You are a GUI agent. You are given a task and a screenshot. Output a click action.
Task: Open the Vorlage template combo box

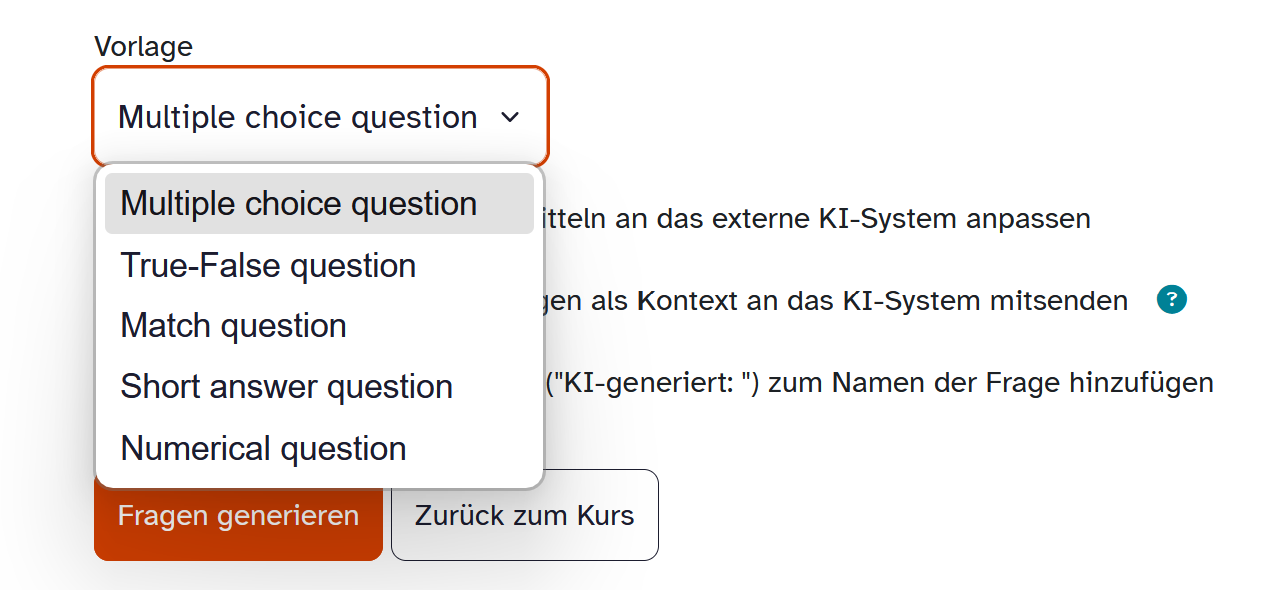pos(320,117)
